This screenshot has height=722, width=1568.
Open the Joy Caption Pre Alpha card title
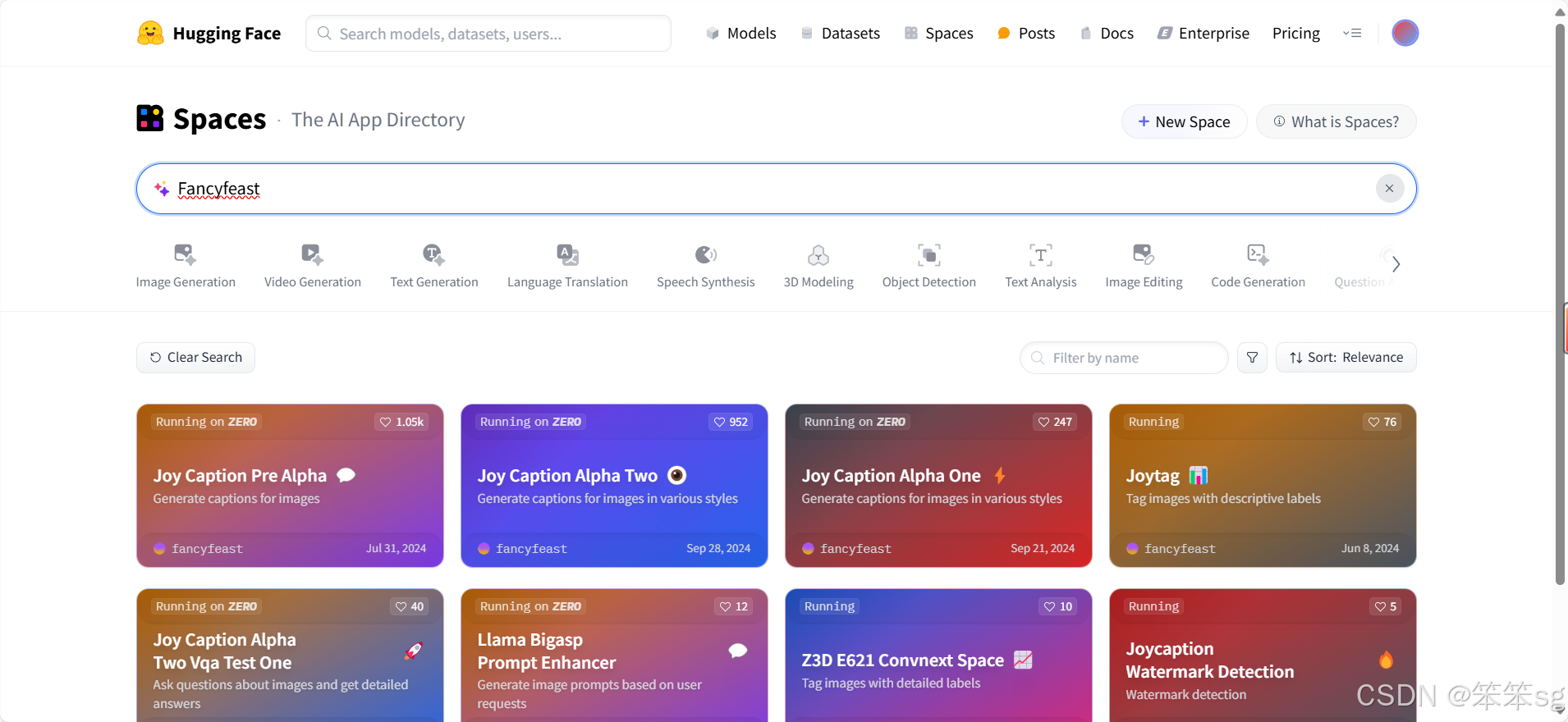tap(240, 476)
